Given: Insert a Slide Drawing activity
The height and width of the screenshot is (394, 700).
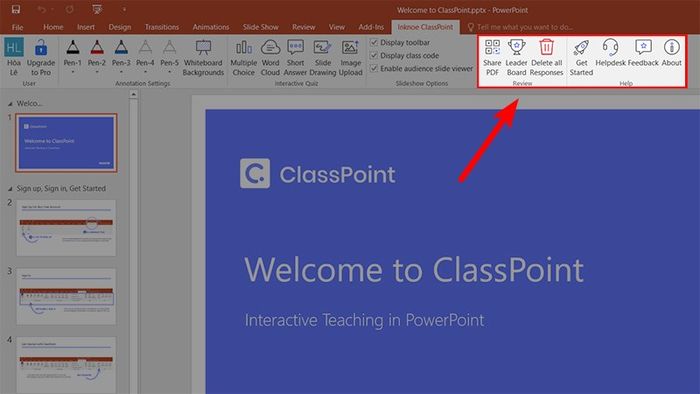Looking at the screenshot, I should pos(322,57).
